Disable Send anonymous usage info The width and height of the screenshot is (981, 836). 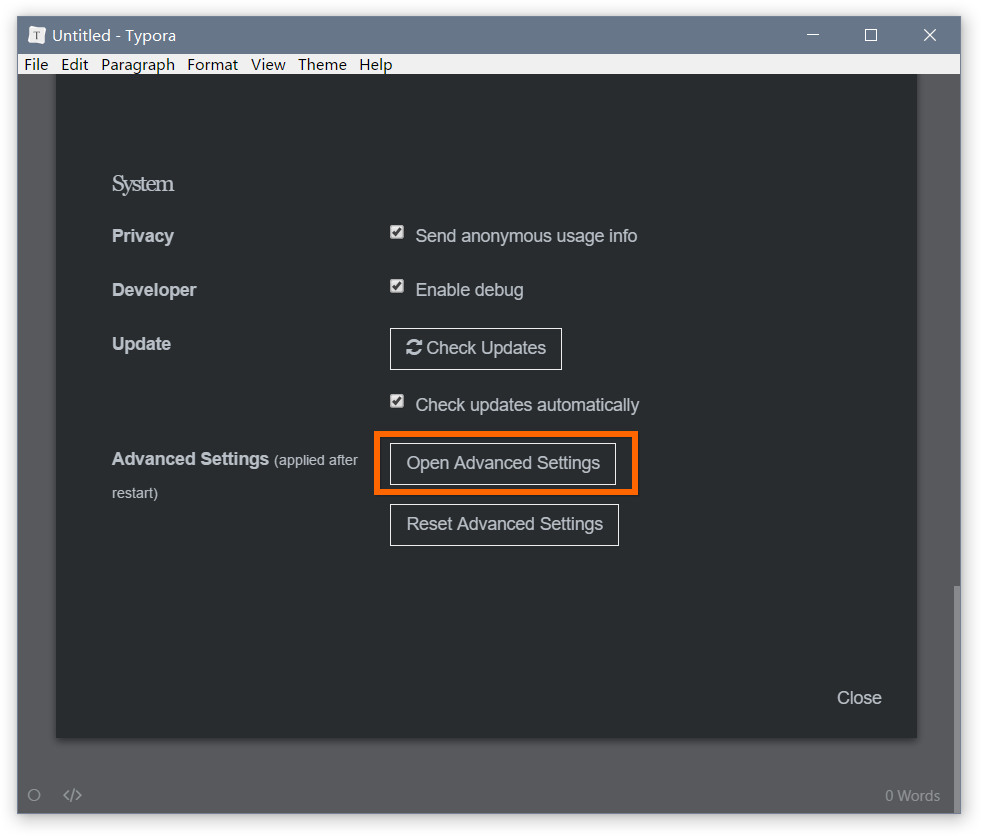tap(397, 231)
